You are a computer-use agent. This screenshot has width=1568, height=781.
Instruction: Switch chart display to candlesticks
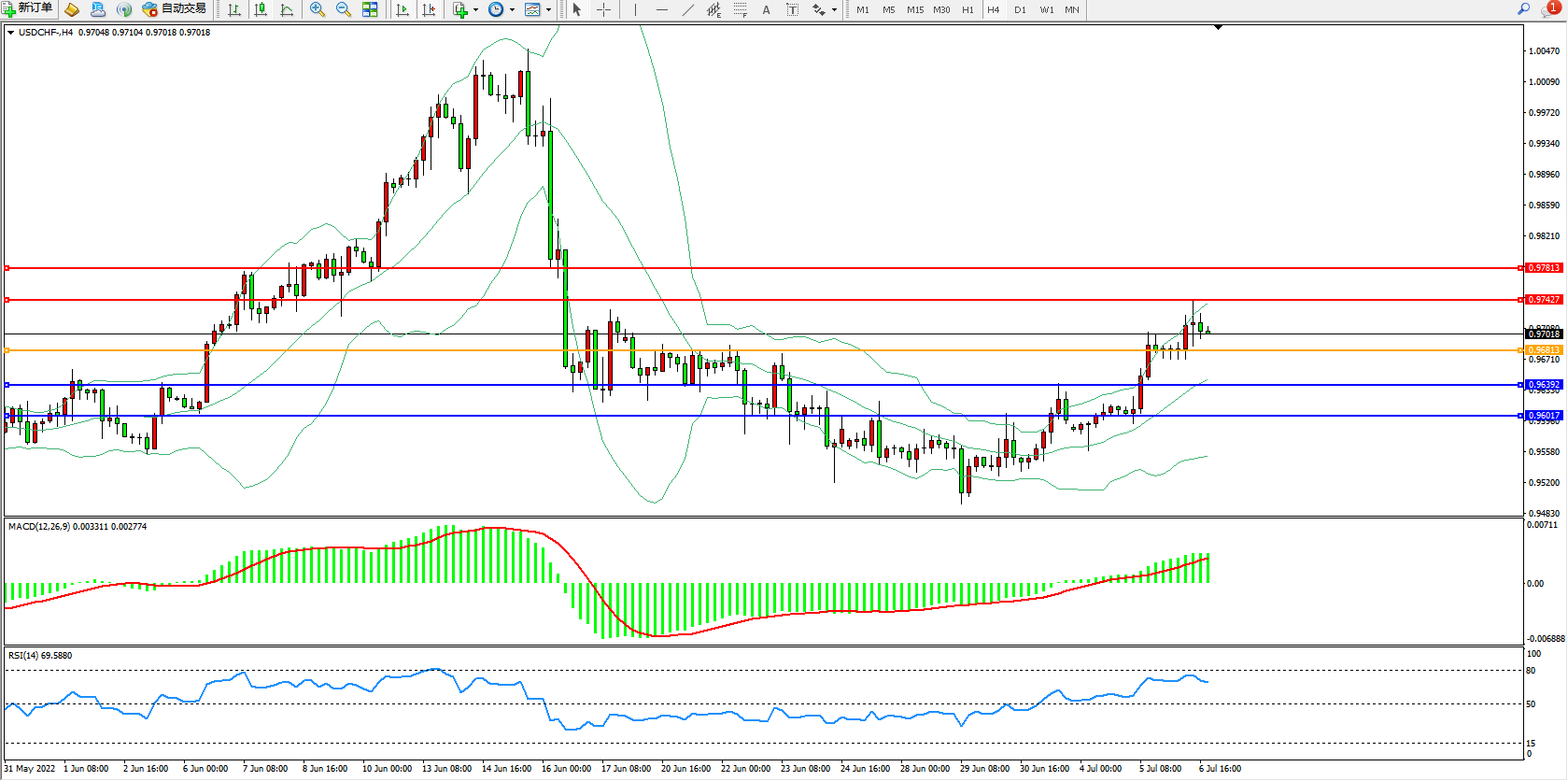[x=261, y=9]
